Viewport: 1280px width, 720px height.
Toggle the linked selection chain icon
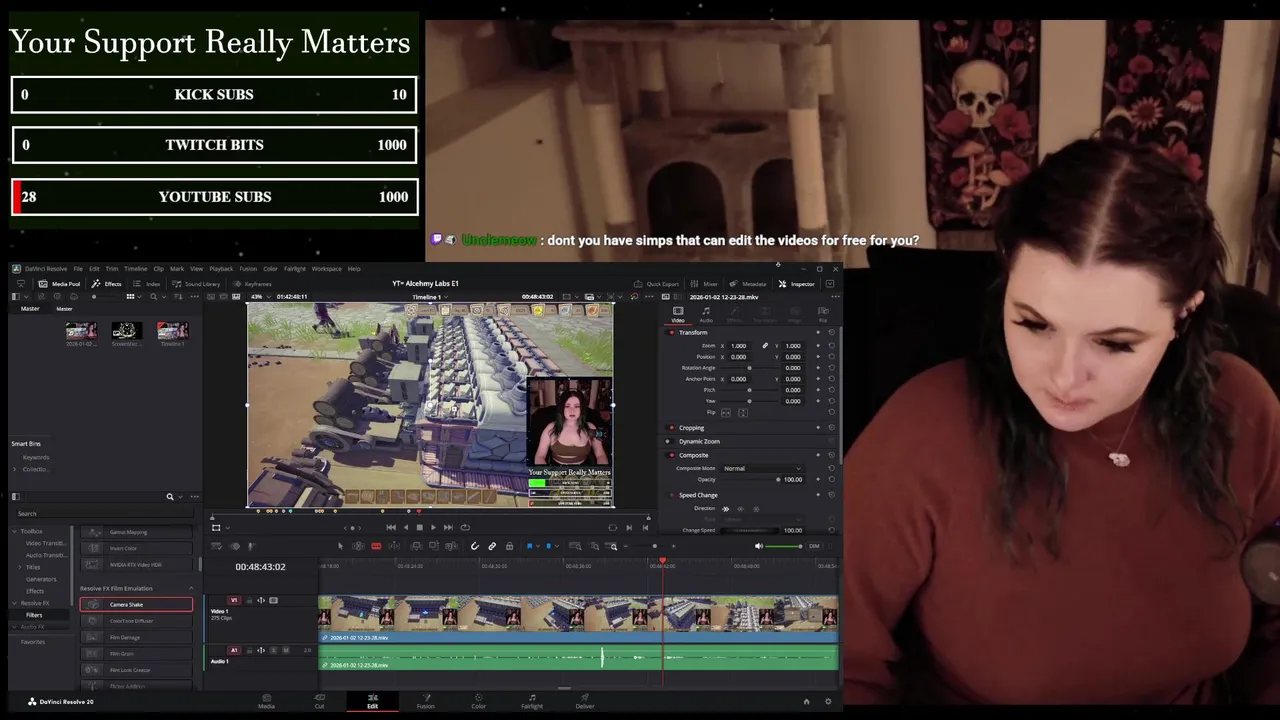[492, 546]
